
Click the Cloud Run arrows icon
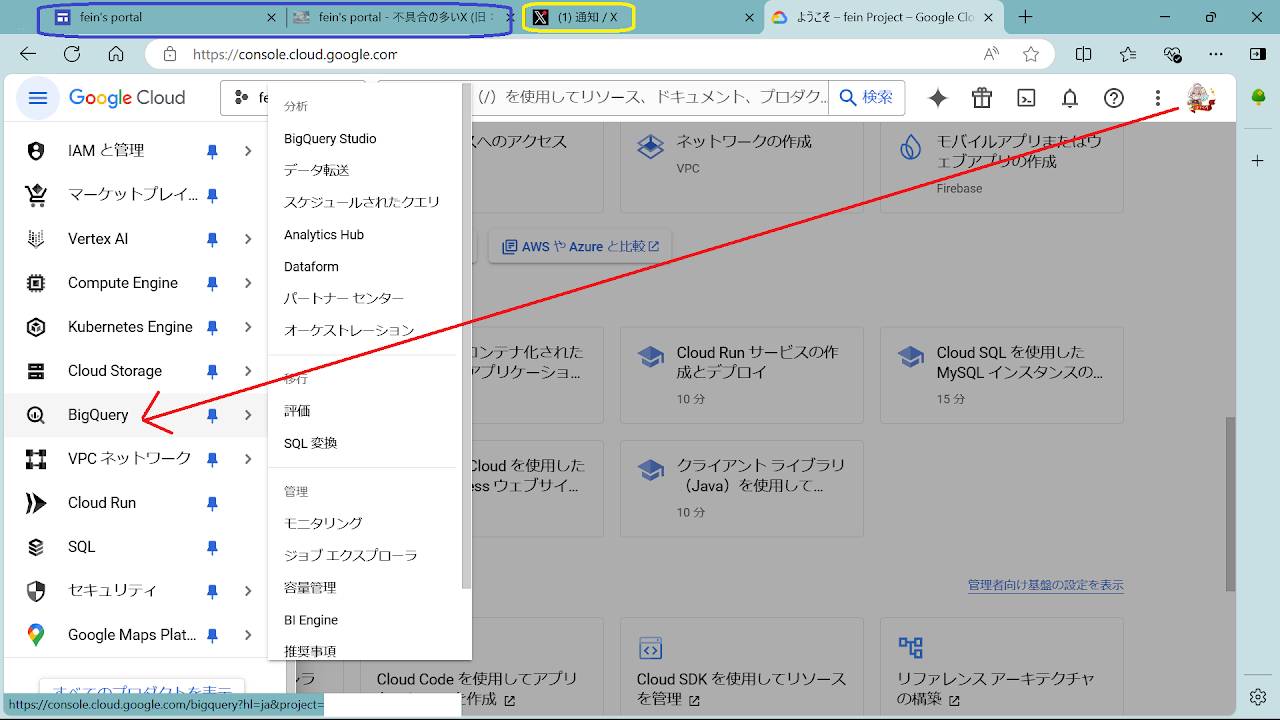(x=36, y=503)
